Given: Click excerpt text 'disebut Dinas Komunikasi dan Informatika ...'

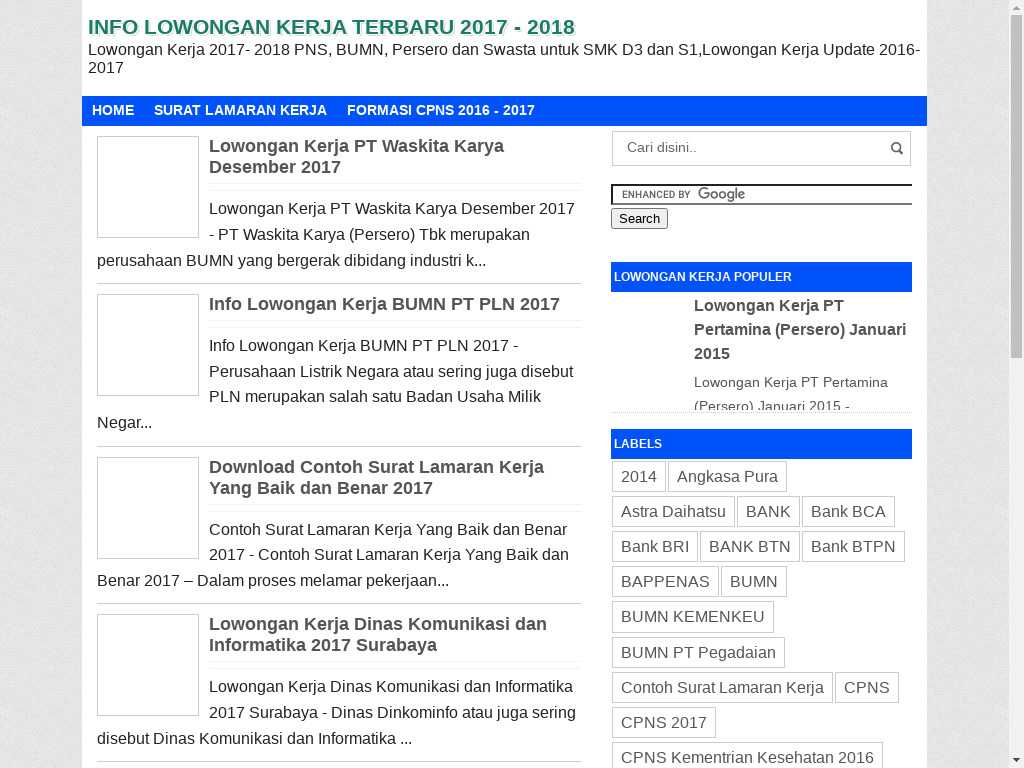Looking at the screenshot, I should 255,739.
